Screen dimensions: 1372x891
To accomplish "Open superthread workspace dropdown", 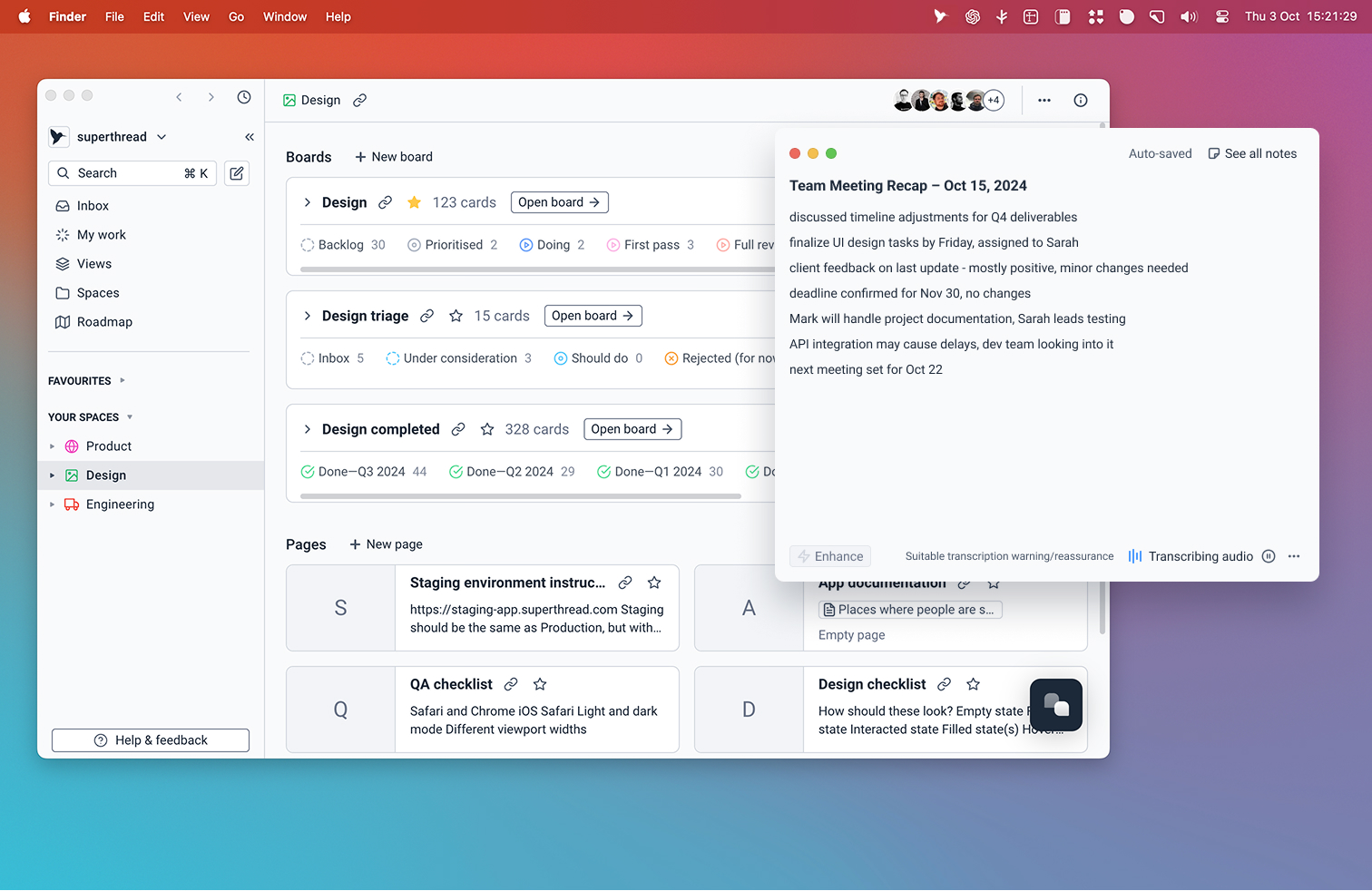I will point(162,137).
